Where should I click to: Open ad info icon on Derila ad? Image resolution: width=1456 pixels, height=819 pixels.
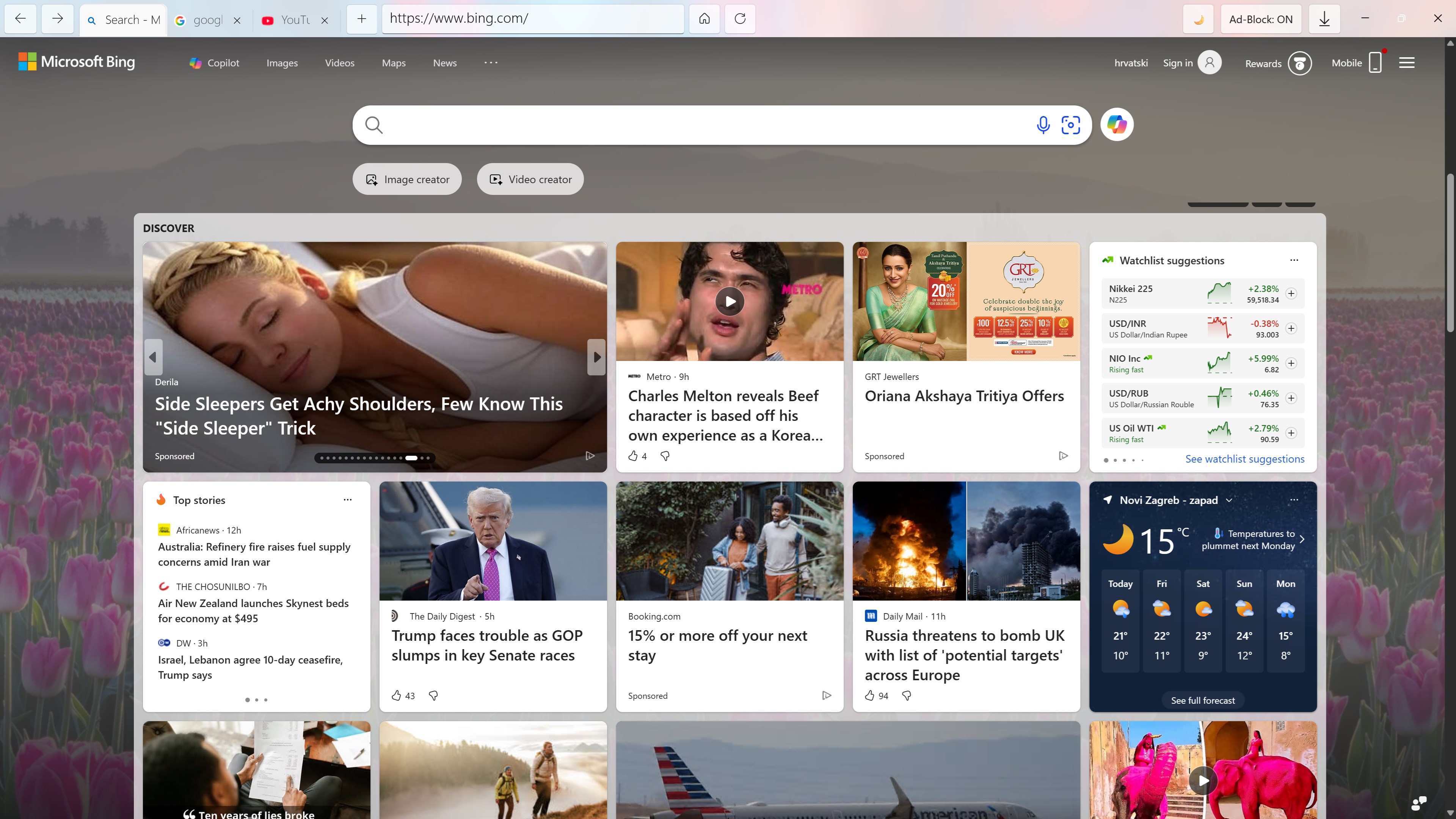click(590, 455)
